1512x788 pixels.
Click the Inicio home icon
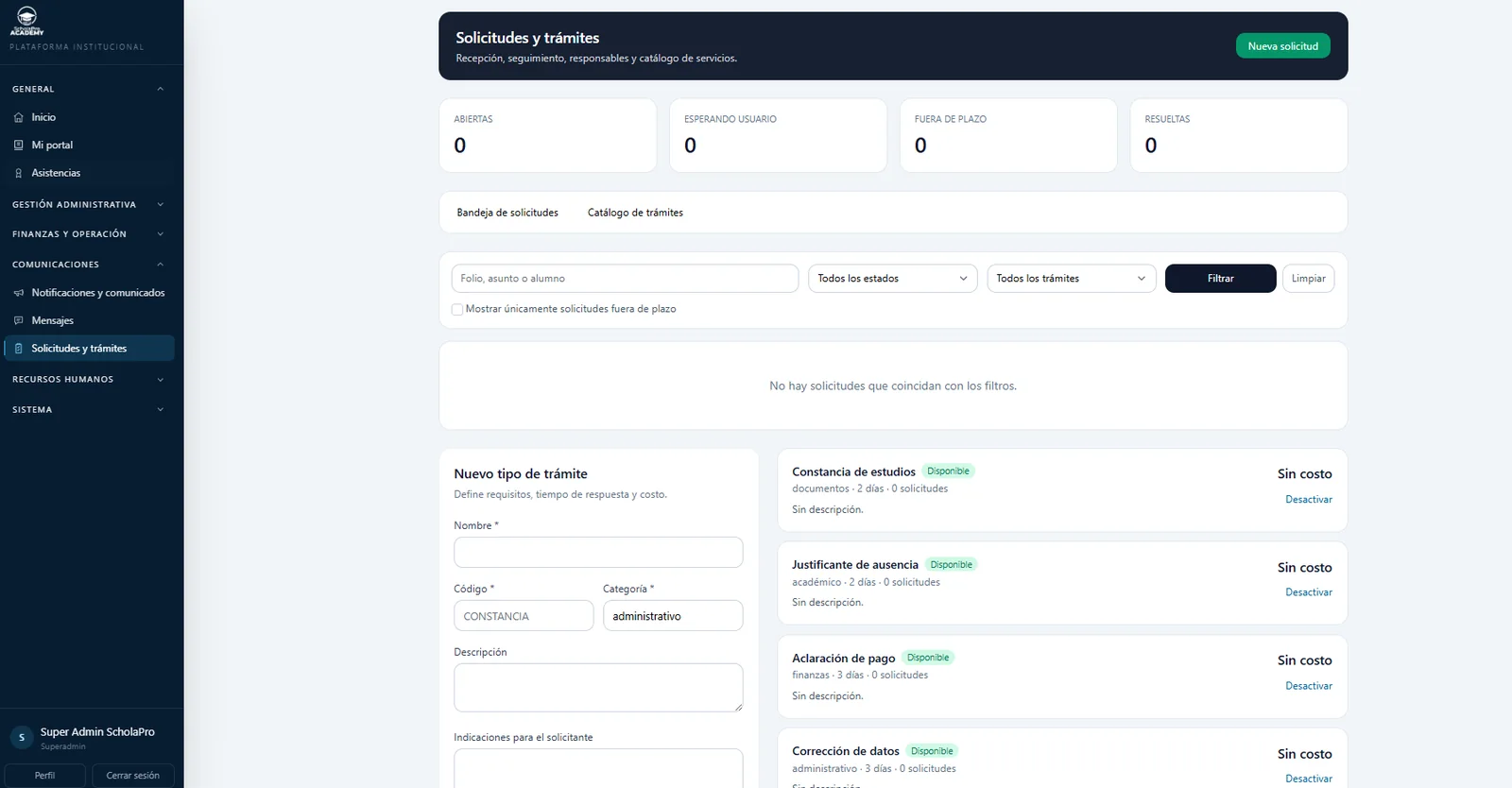[x=18, y=117]
